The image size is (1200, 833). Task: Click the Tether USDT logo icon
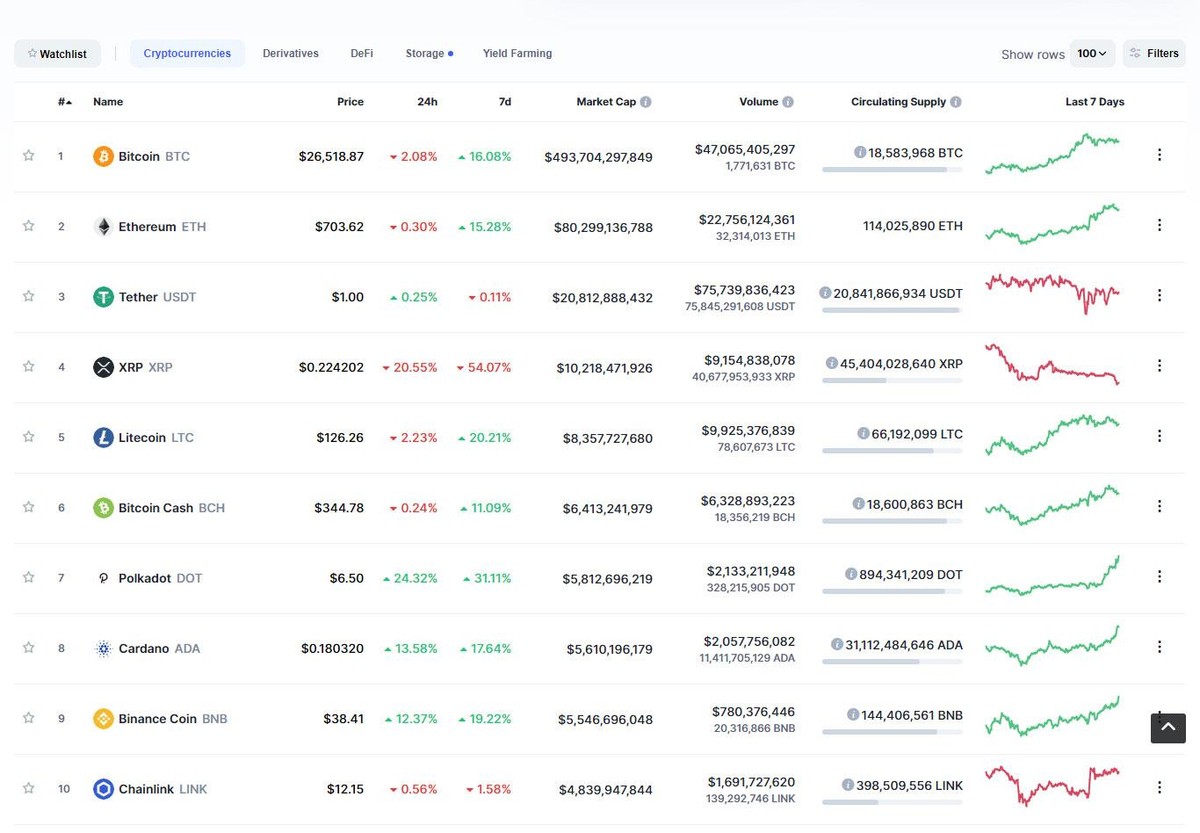tap(104, 296)
